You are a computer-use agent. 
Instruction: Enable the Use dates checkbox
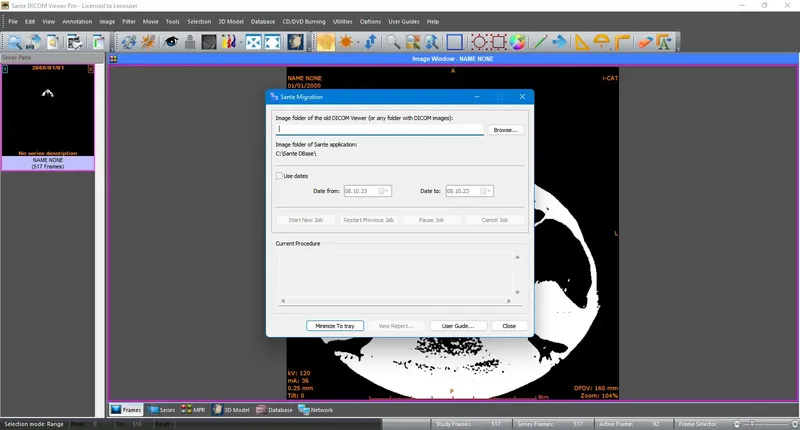click(x=279, y=176)
